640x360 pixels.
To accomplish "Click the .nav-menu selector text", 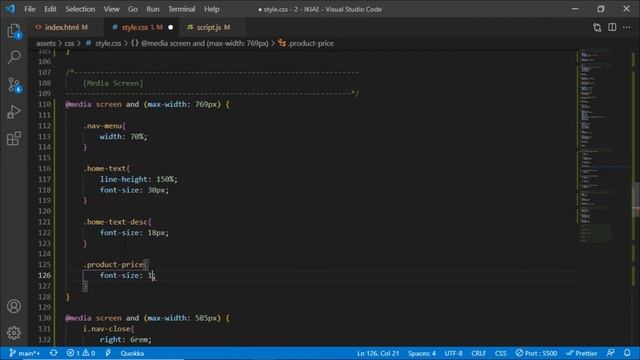I will [102, 126].
